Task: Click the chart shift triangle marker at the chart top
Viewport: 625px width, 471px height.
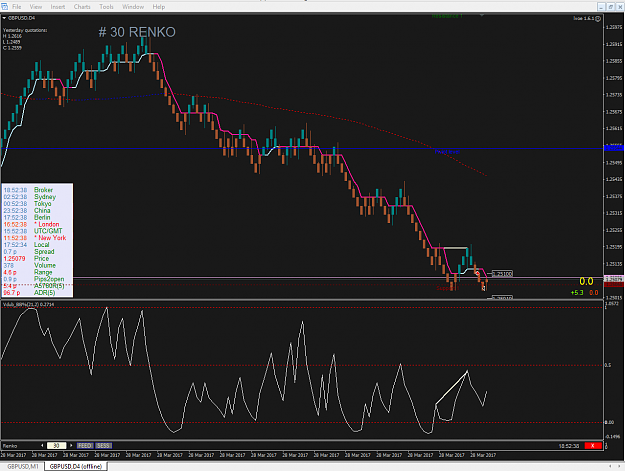Action: (482, 15)
